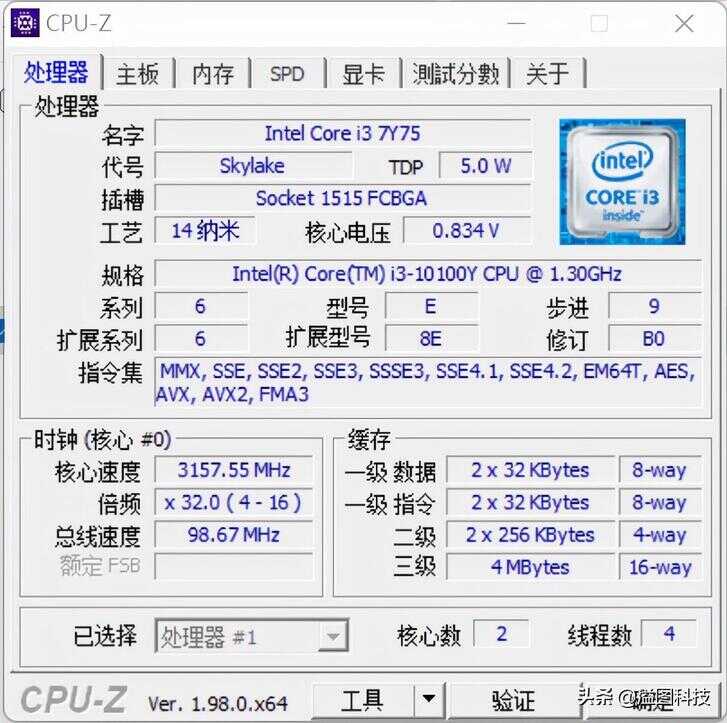The height and width of the screenshot is (723, 727).
Task: Open the processor selection dropdown arrow
Action: click(333, 636)
